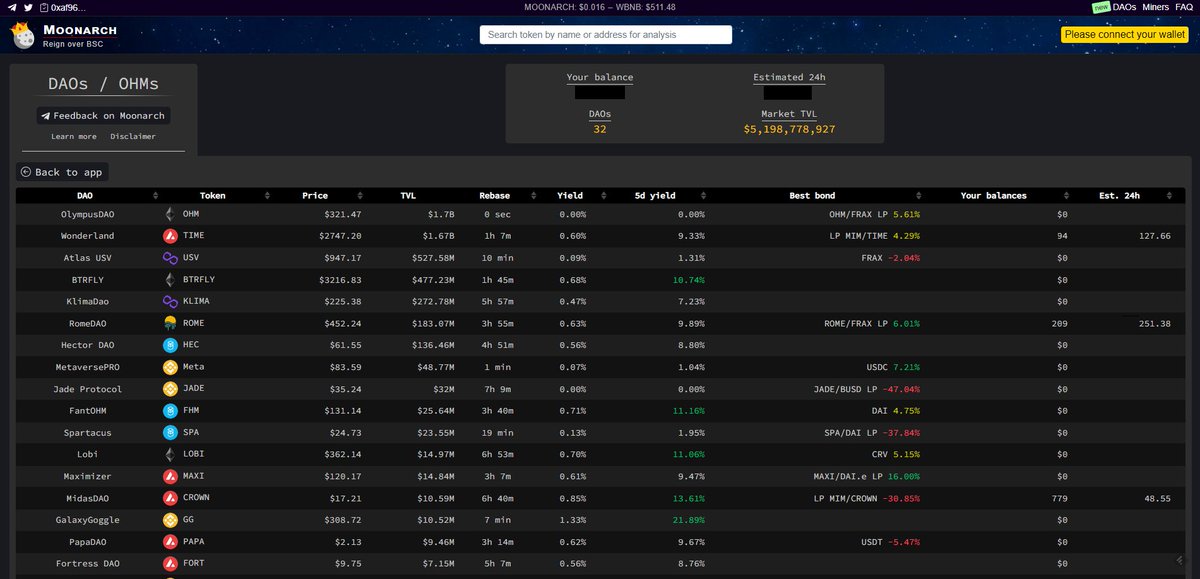Open the Telegram icon in top bar
The image size is (1200, 579).
coord(11,7)
